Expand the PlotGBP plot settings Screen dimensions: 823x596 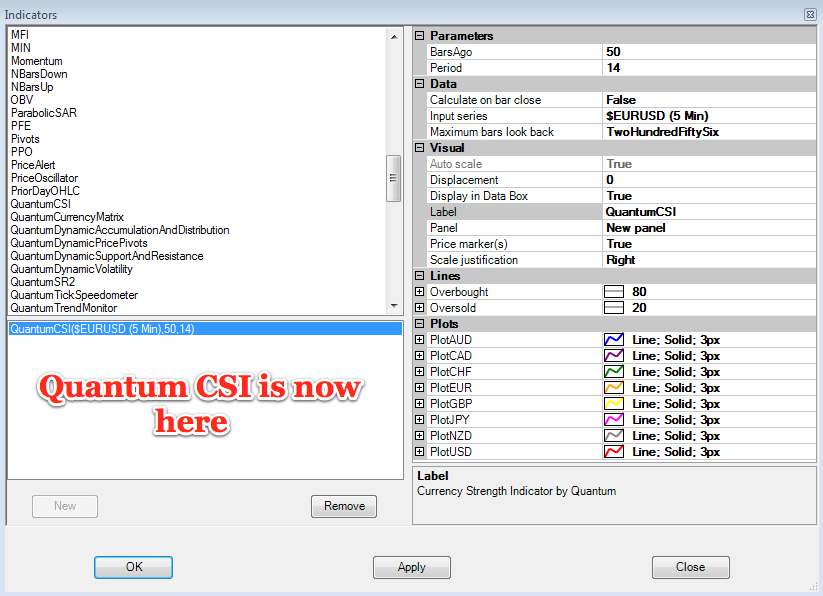click(x=419, y=403)
